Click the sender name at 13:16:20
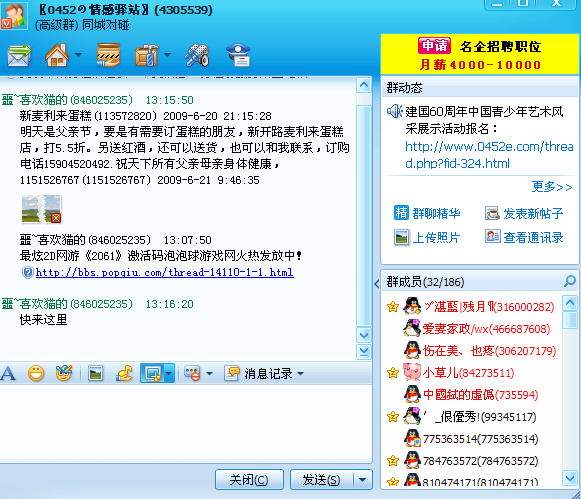This screenshot has height=499, width=581. click(x=67, y=304)
